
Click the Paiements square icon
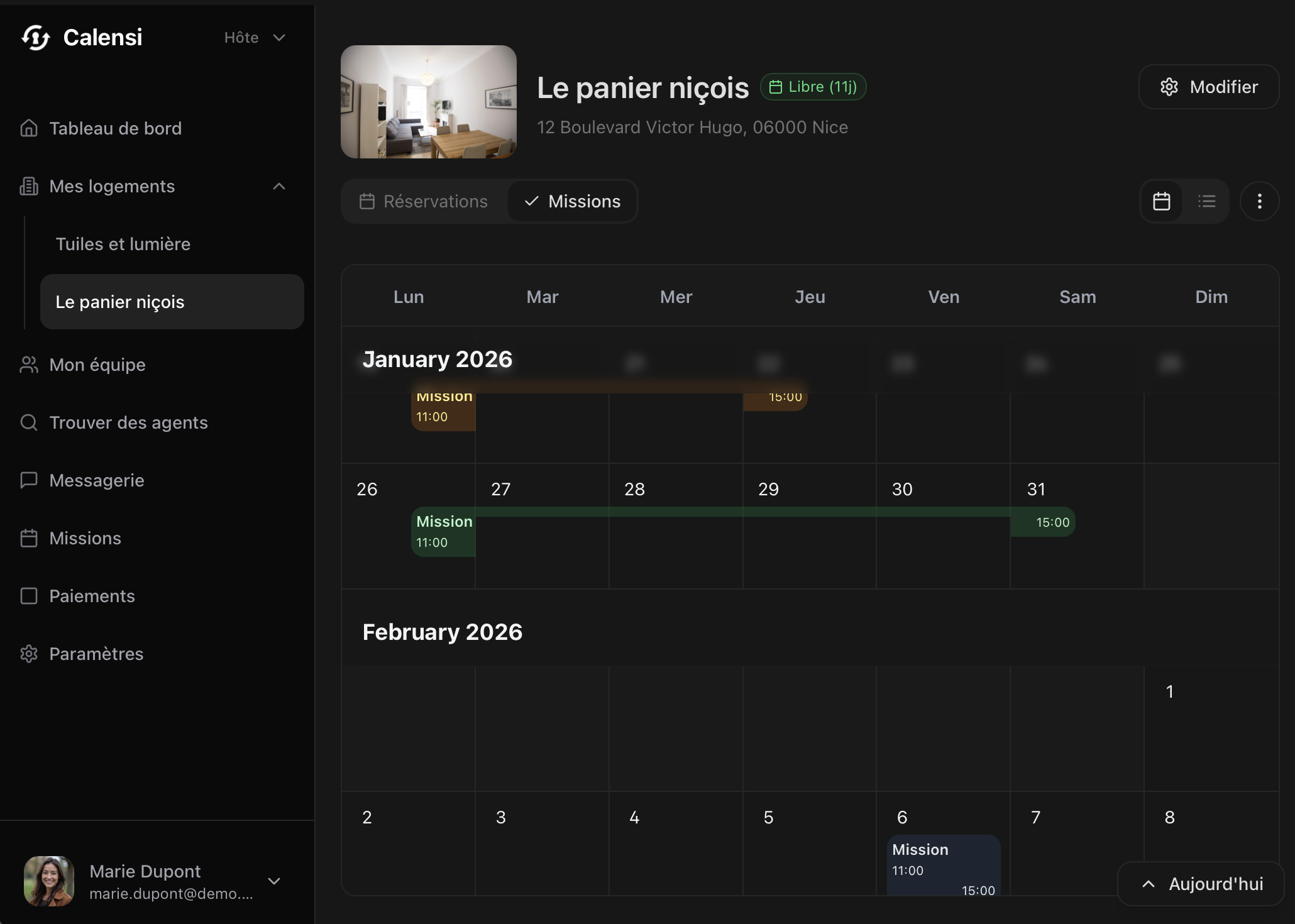[x=29, y=596]
